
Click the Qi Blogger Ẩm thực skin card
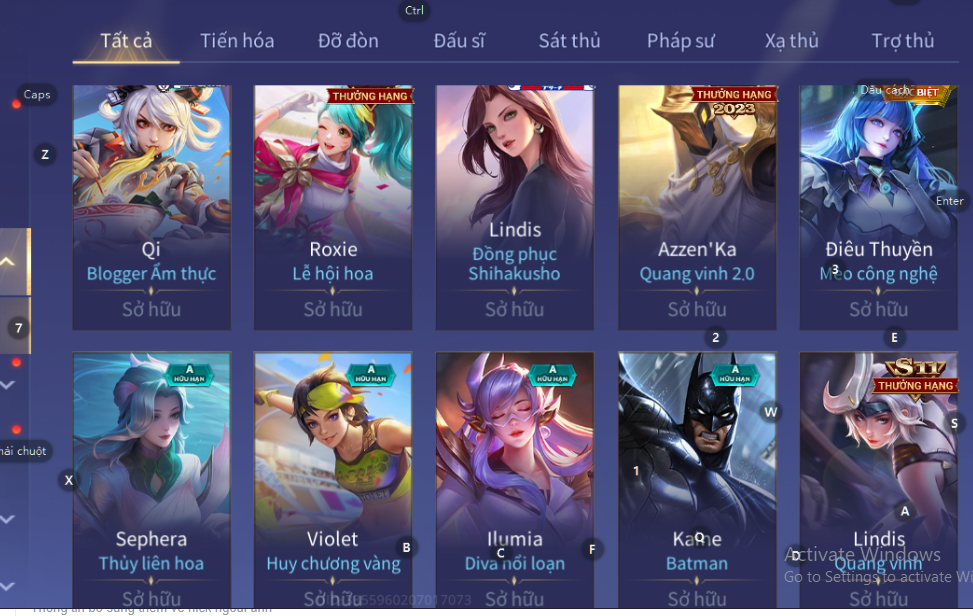(x=151, y=207)
